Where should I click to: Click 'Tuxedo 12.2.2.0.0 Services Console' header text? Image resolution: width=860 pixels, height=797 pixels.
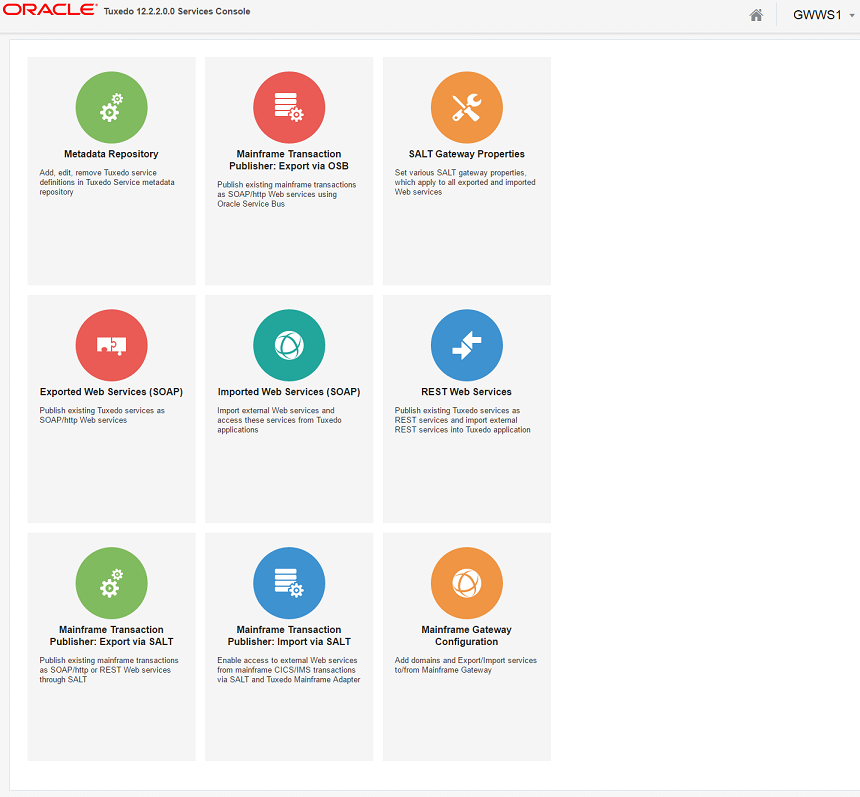point(177,12)
